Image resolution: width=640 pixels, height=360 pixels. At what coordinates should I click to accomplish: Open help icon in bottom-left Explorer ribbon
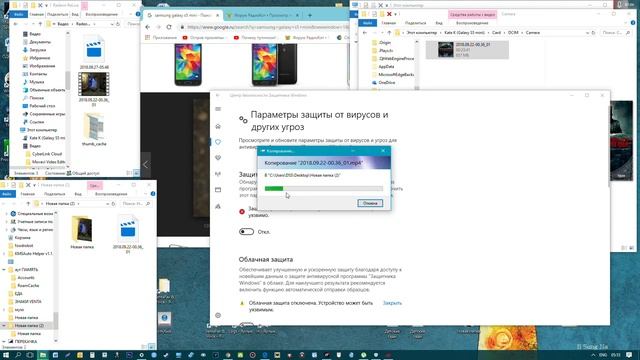(153, 194)
